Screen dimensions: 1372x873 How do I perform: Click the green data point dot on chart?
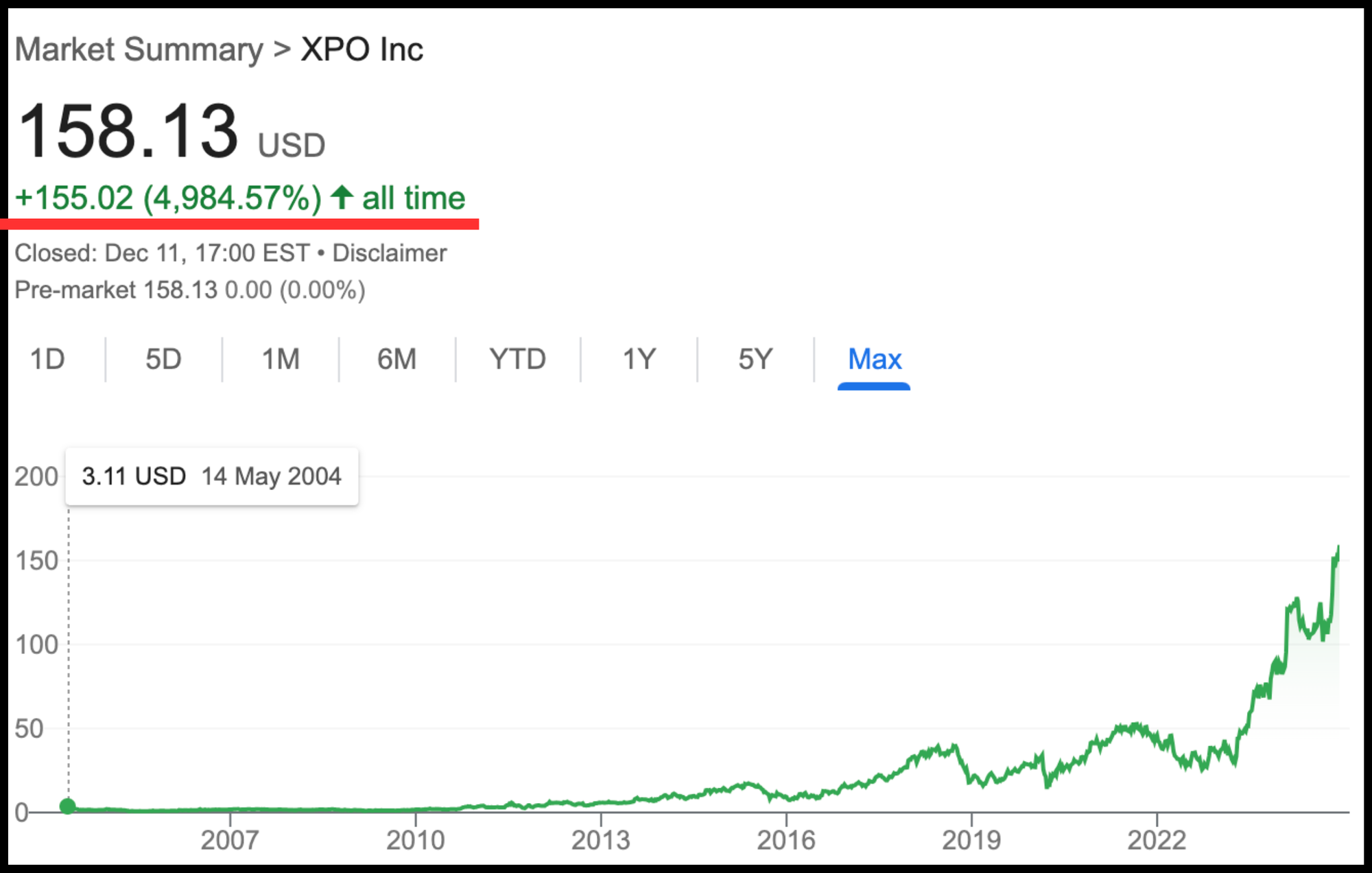point(67,806)
